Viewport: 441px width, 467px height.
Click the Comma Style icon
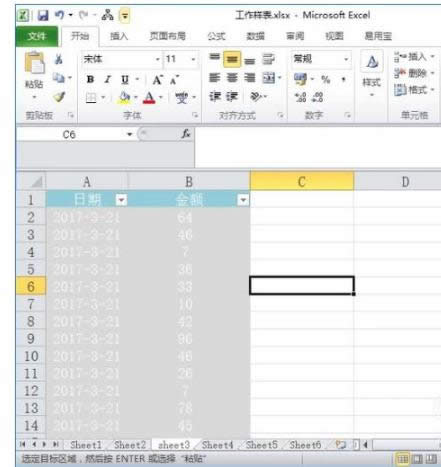(x=343, y=79)
